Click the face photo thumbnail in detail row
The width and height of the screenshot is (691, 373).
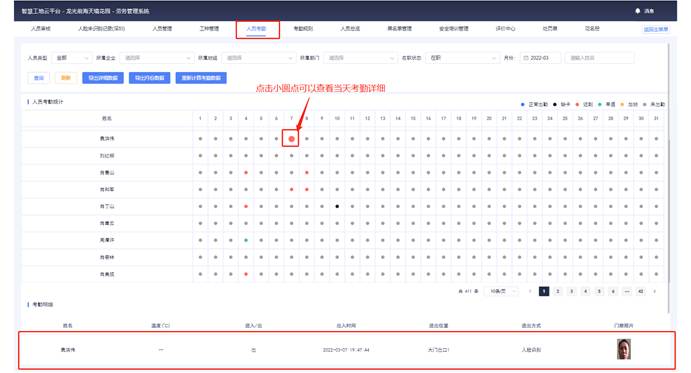624,349
